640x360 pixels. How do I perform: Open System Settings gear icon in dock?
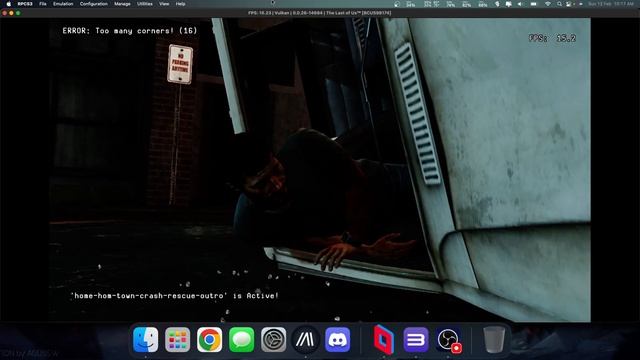(273, 340)
